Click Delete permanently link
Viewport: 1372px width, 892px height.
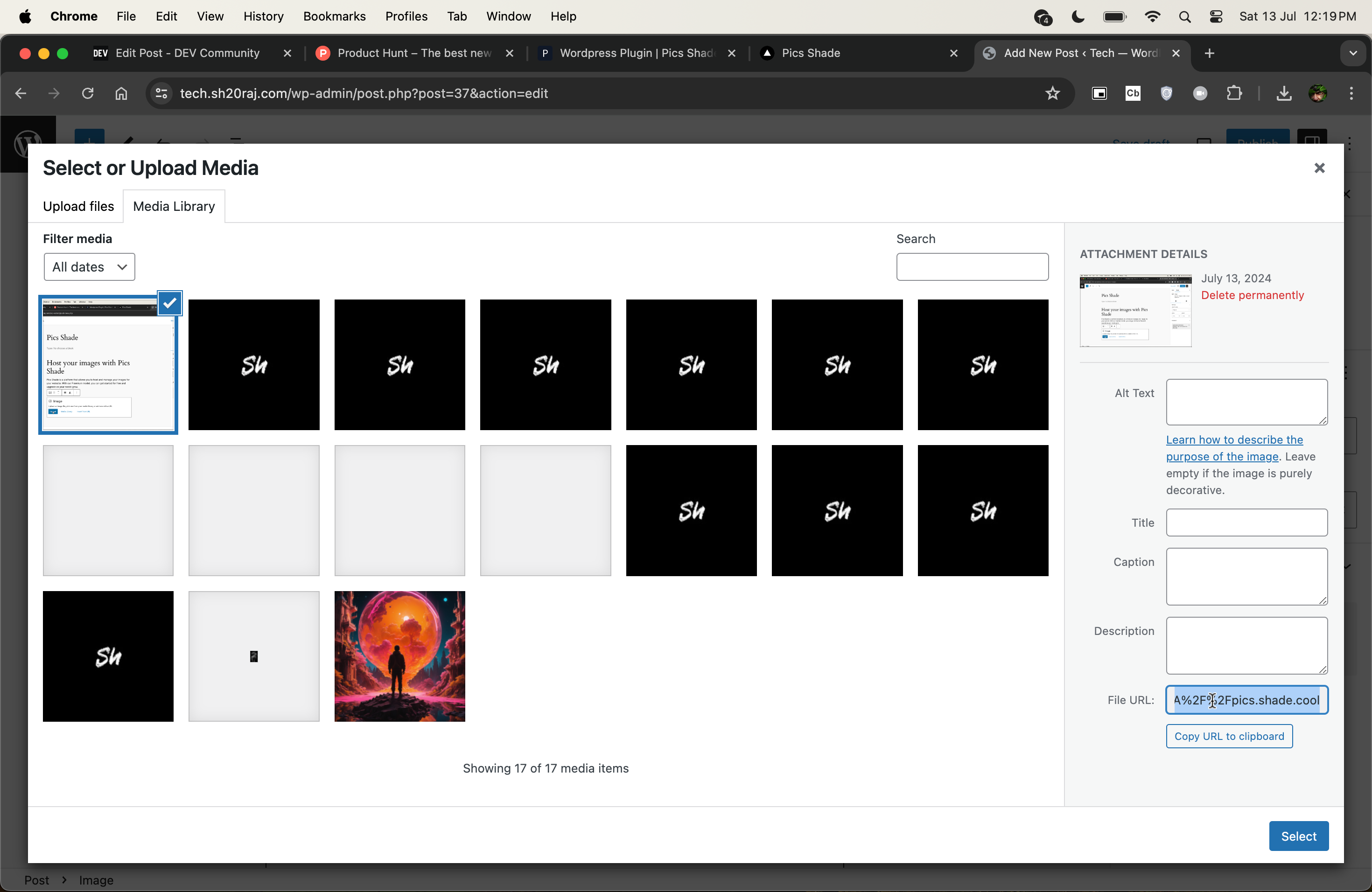1252,295
